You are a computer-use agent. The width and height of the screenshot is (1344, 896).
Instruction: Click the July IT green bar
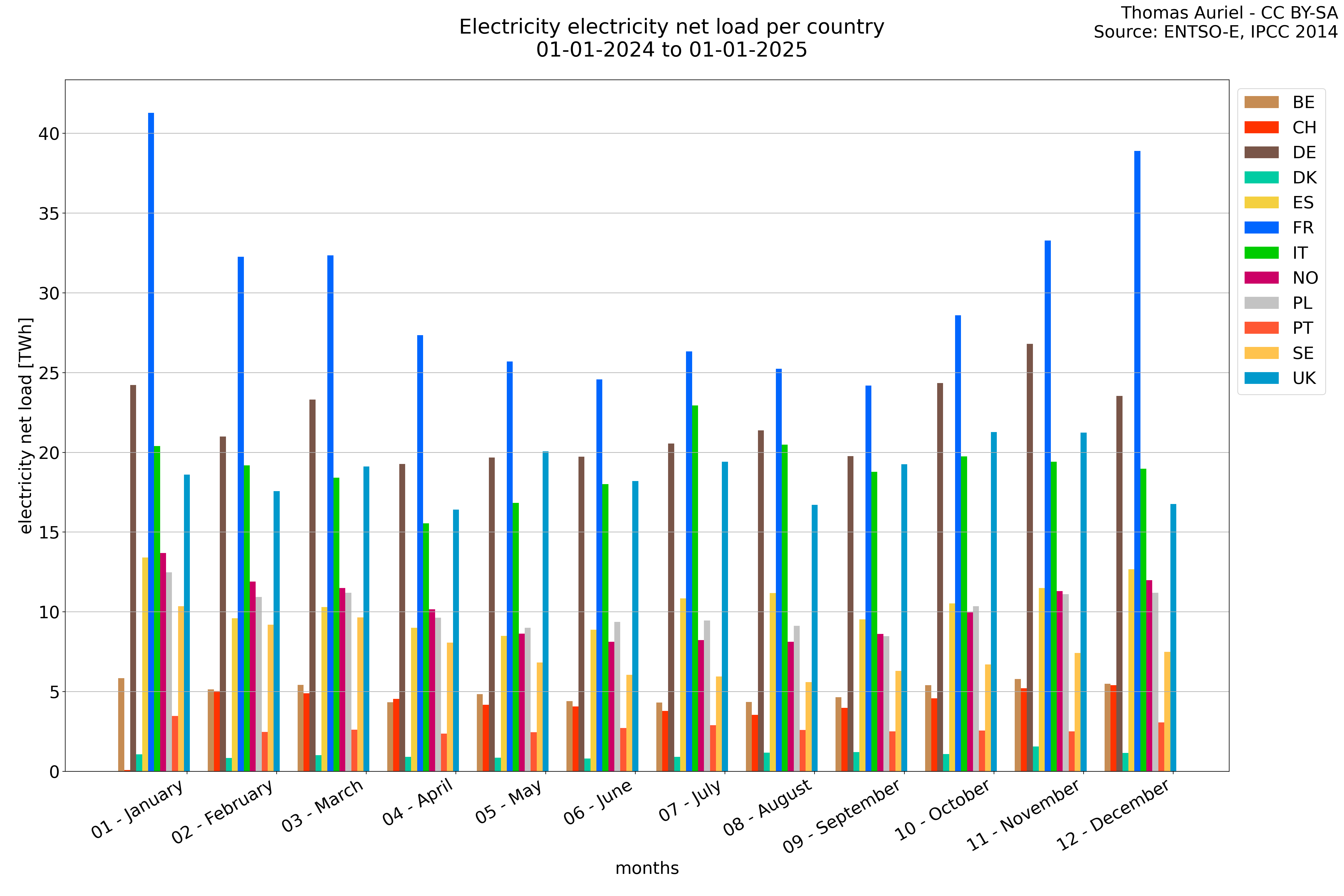coord(695,589)
